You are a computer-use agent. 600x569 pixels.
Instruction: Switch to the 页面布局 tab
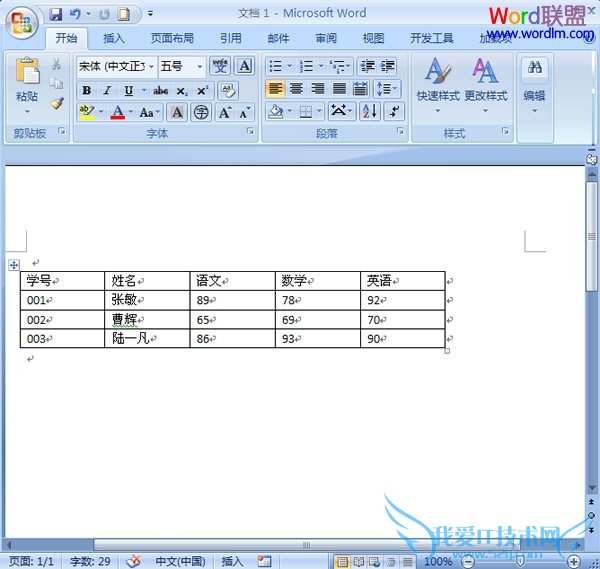(172, 38)
